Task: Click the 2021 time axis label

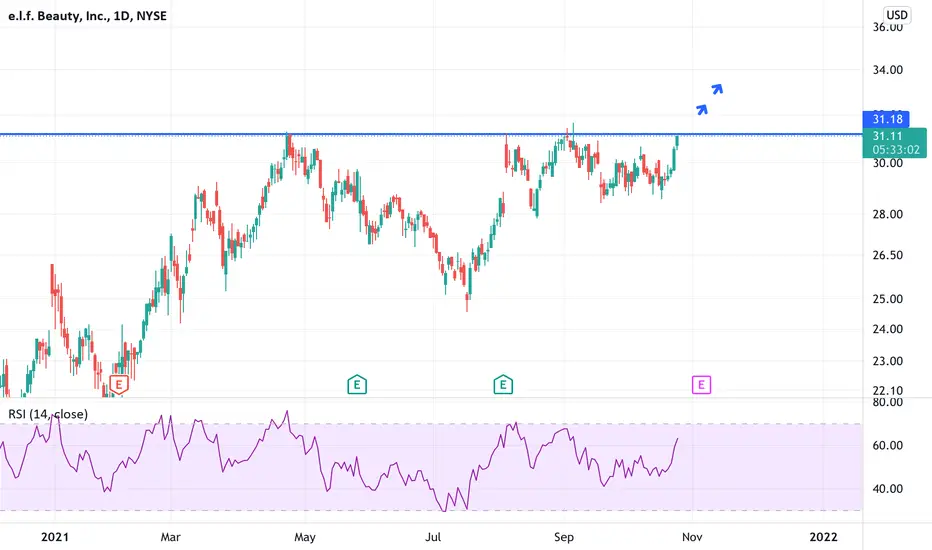Action: [x=55, y=537]
